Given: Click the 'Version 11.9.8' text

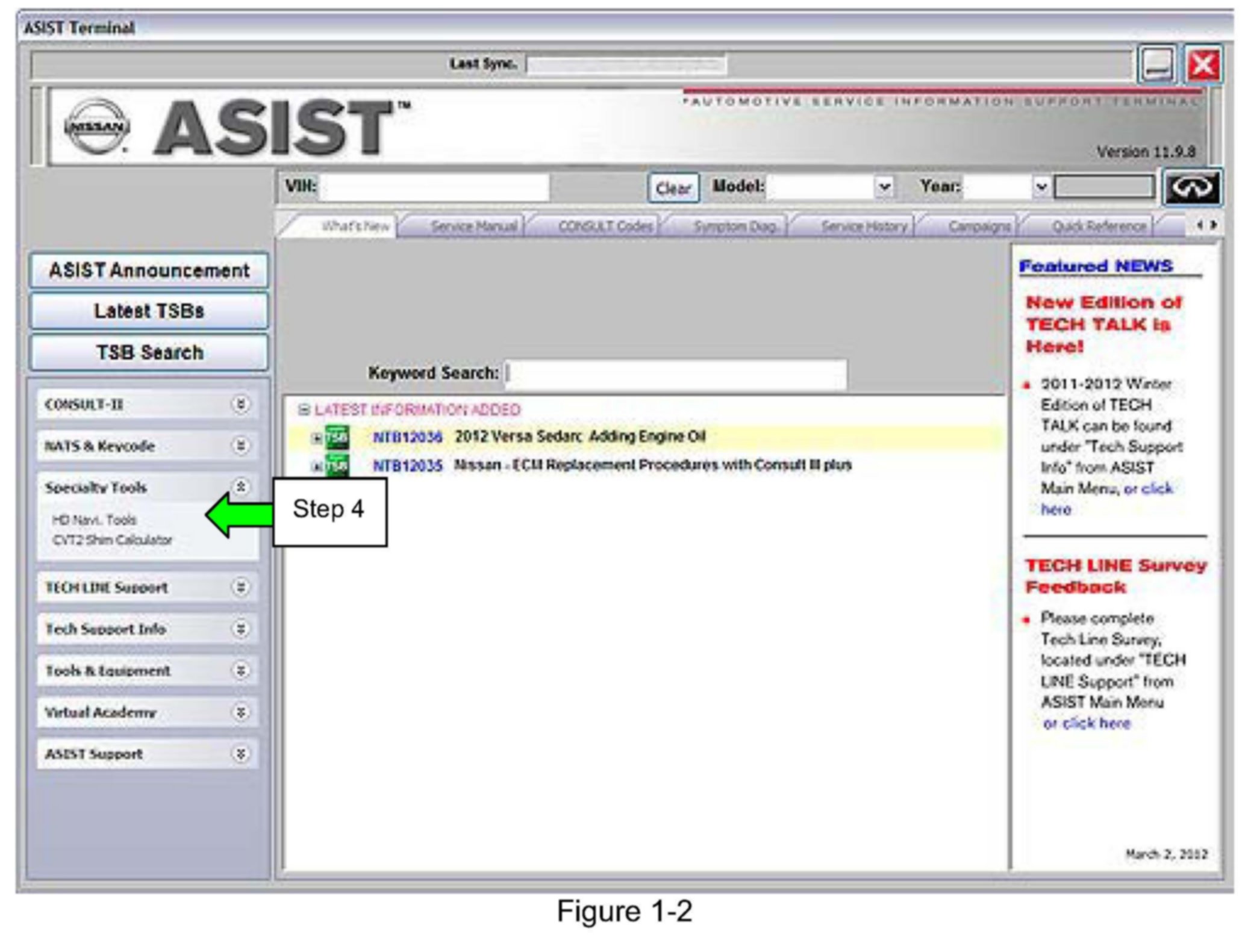Looking at the screenshot, I should coord(1146,152).
